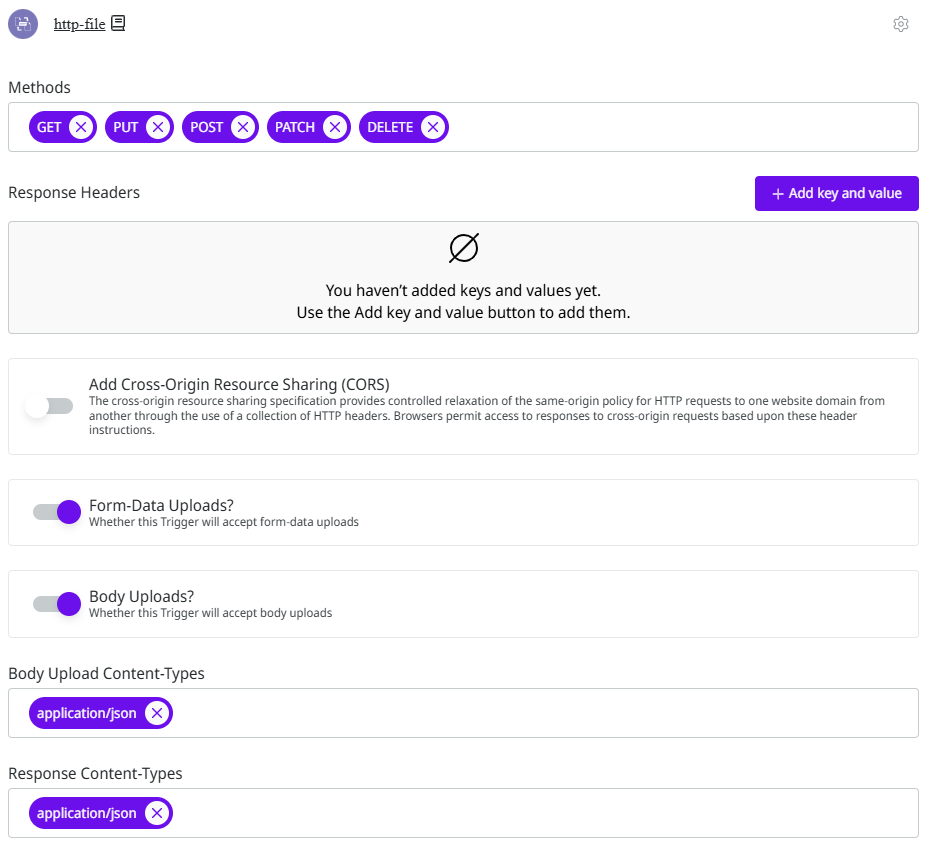
Task: Remove application/json from Body Upload Content-Types
Action: pos(156,713)
